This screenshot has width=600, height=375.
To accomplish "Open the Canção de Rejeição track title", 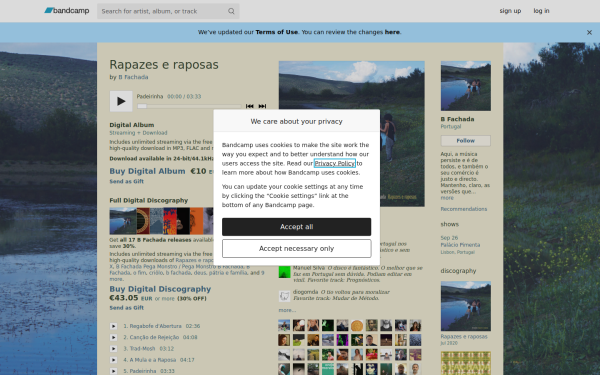I will (154, 337).
